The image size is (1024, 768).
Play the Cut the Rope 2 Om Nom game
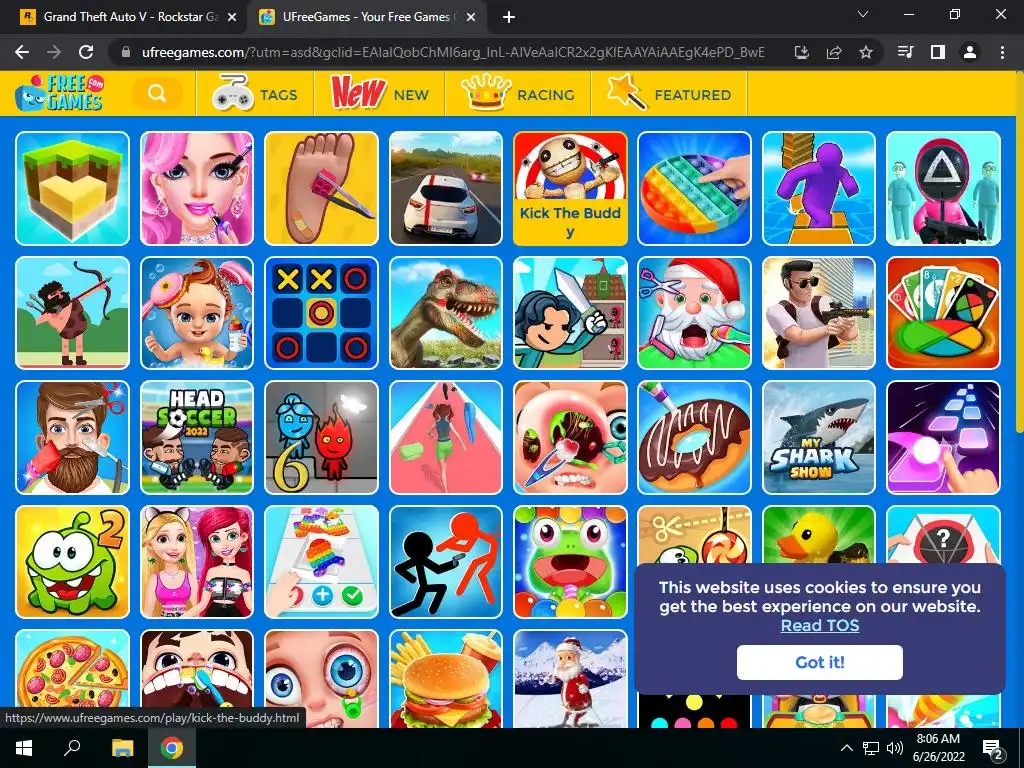[72, 562]
